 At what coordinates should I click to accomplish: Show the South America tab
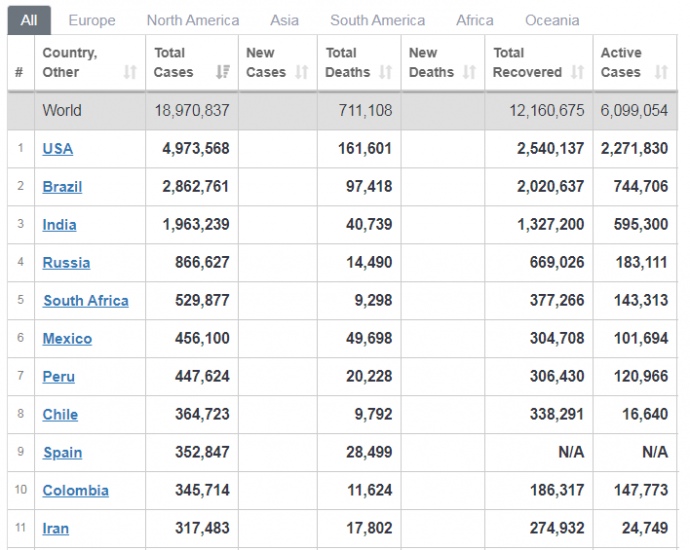pos(377,20)
